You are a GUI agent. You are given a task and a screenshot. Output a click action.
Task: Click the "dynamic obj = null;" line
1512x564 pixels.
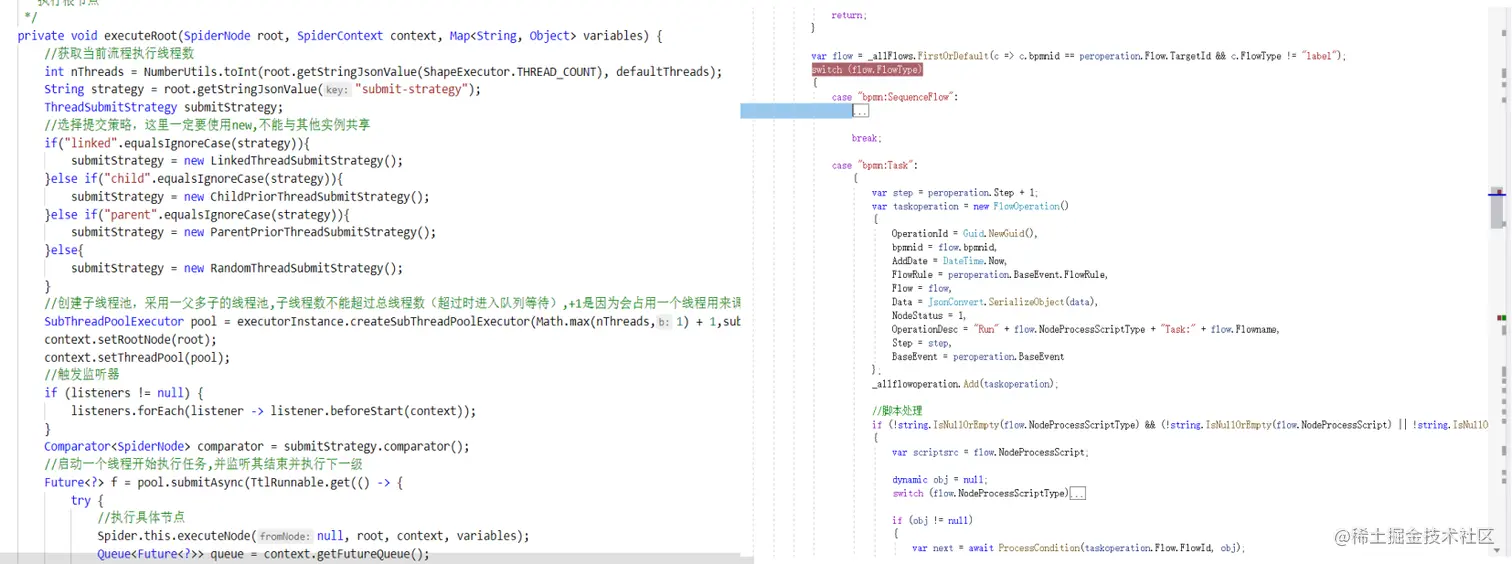pyautogui.click(x=939, y=479)
